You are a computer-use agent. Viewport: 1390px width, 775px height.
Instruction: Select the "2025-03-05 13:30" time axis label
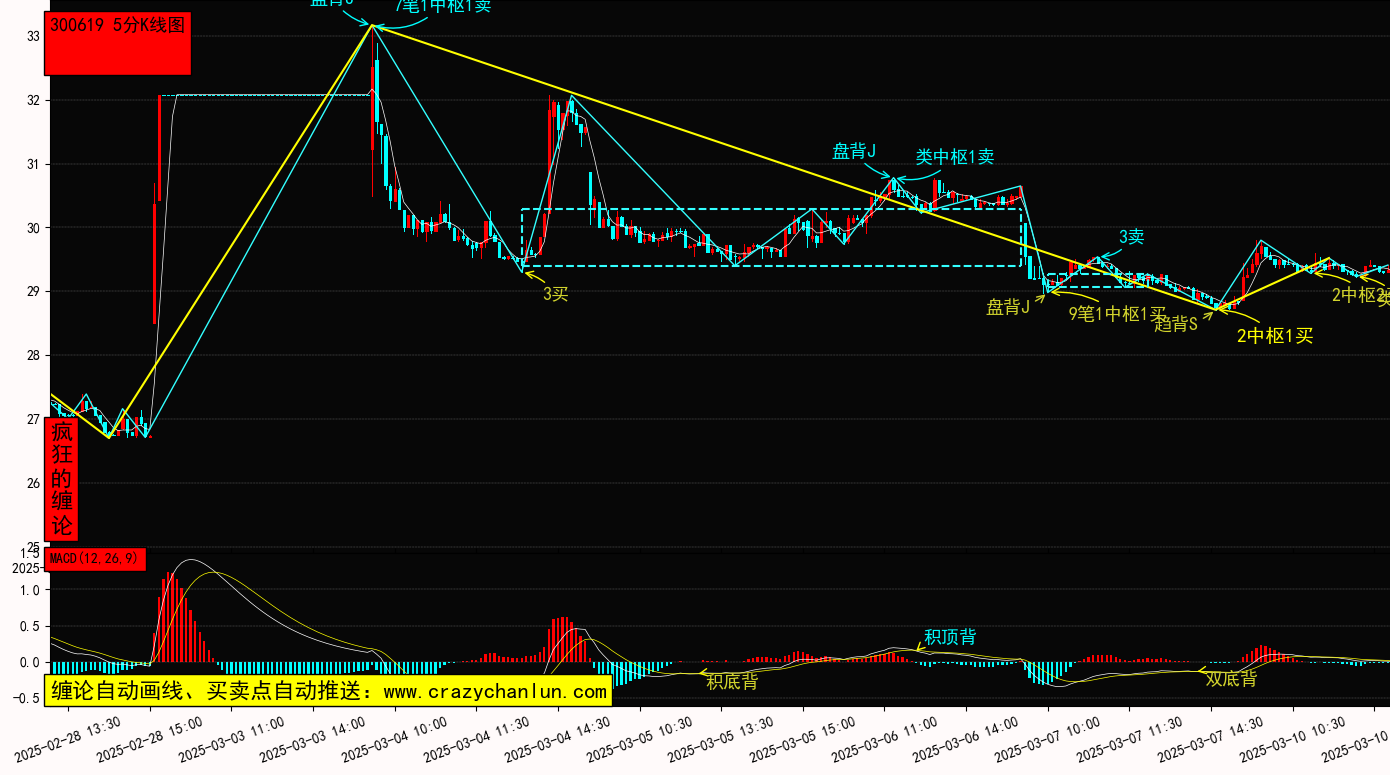click(722, 739)
